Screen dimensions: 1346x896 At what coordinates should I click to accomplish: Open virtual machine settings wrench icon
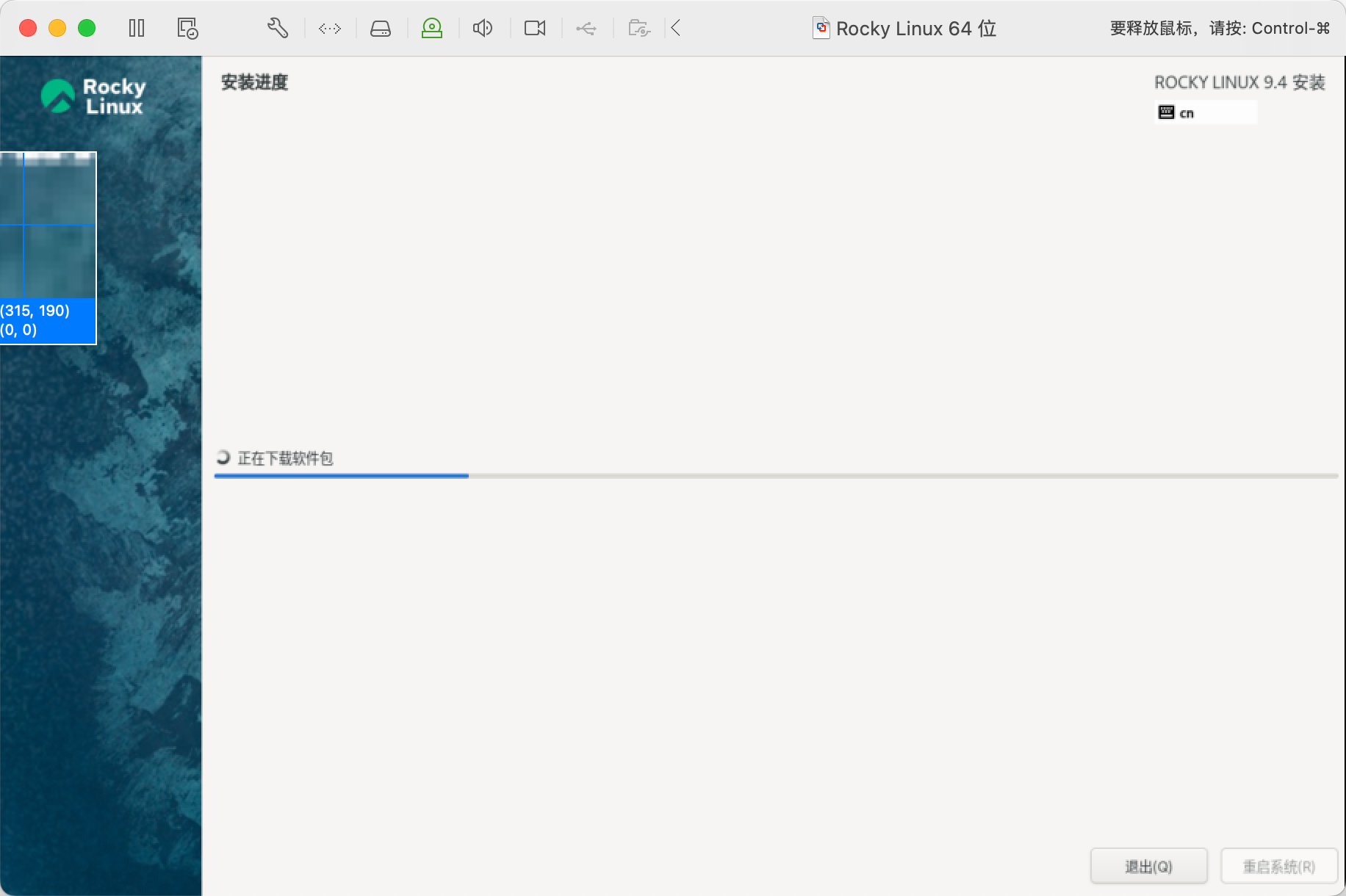278,29
